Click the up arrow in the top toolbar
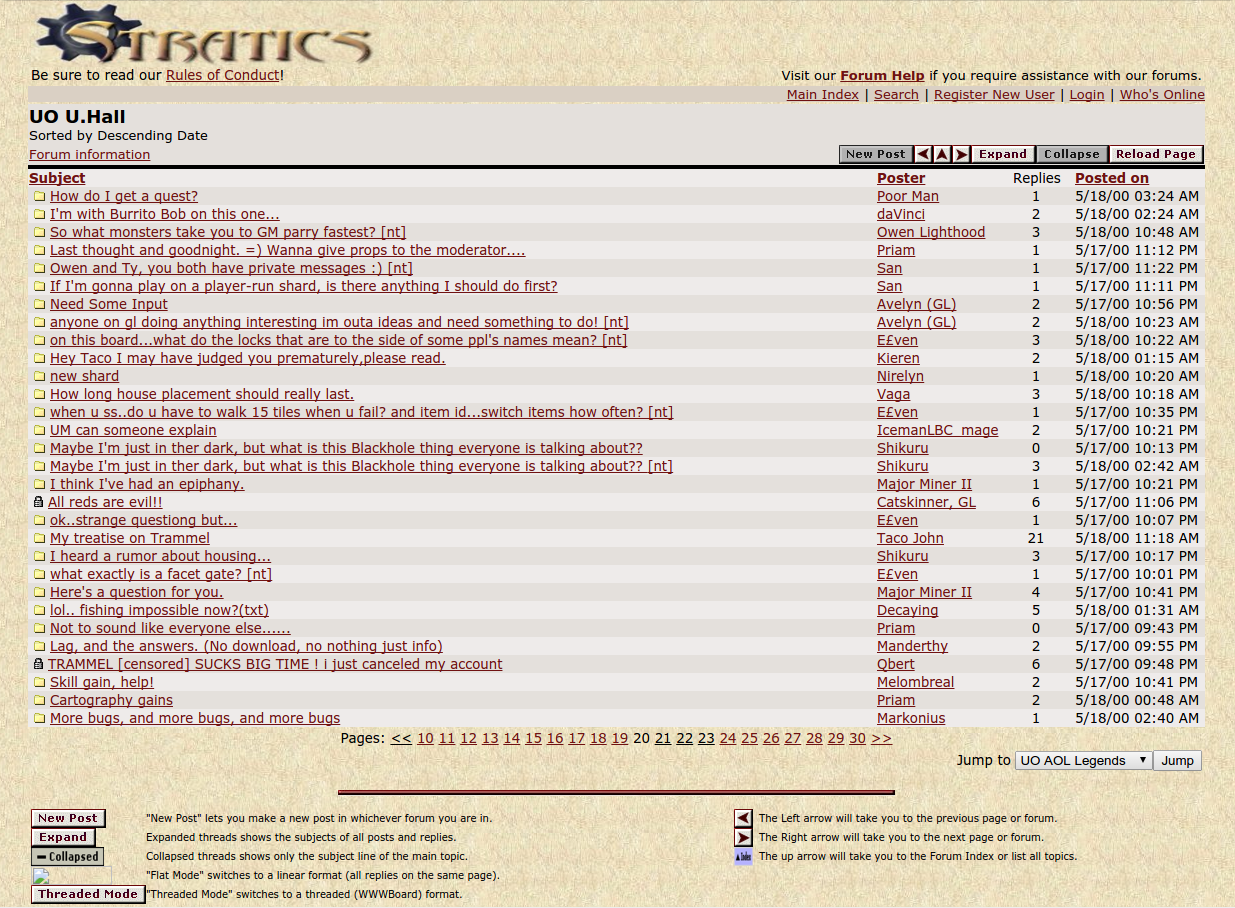Screen dimensions: 1235x908 [x=942, y=154]
